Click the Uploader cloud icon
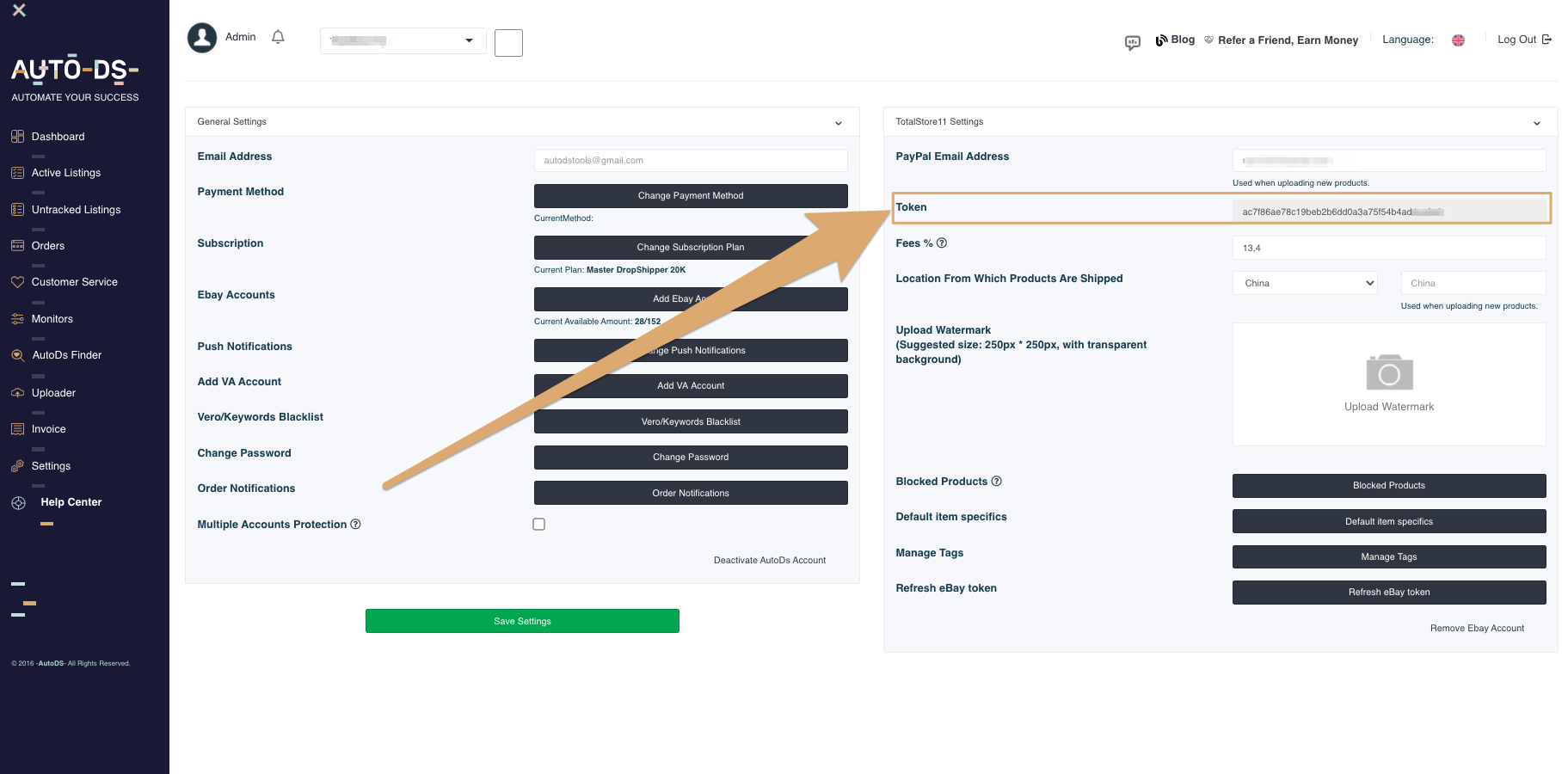Screen dimensions: 1568x774 point(17,392)
